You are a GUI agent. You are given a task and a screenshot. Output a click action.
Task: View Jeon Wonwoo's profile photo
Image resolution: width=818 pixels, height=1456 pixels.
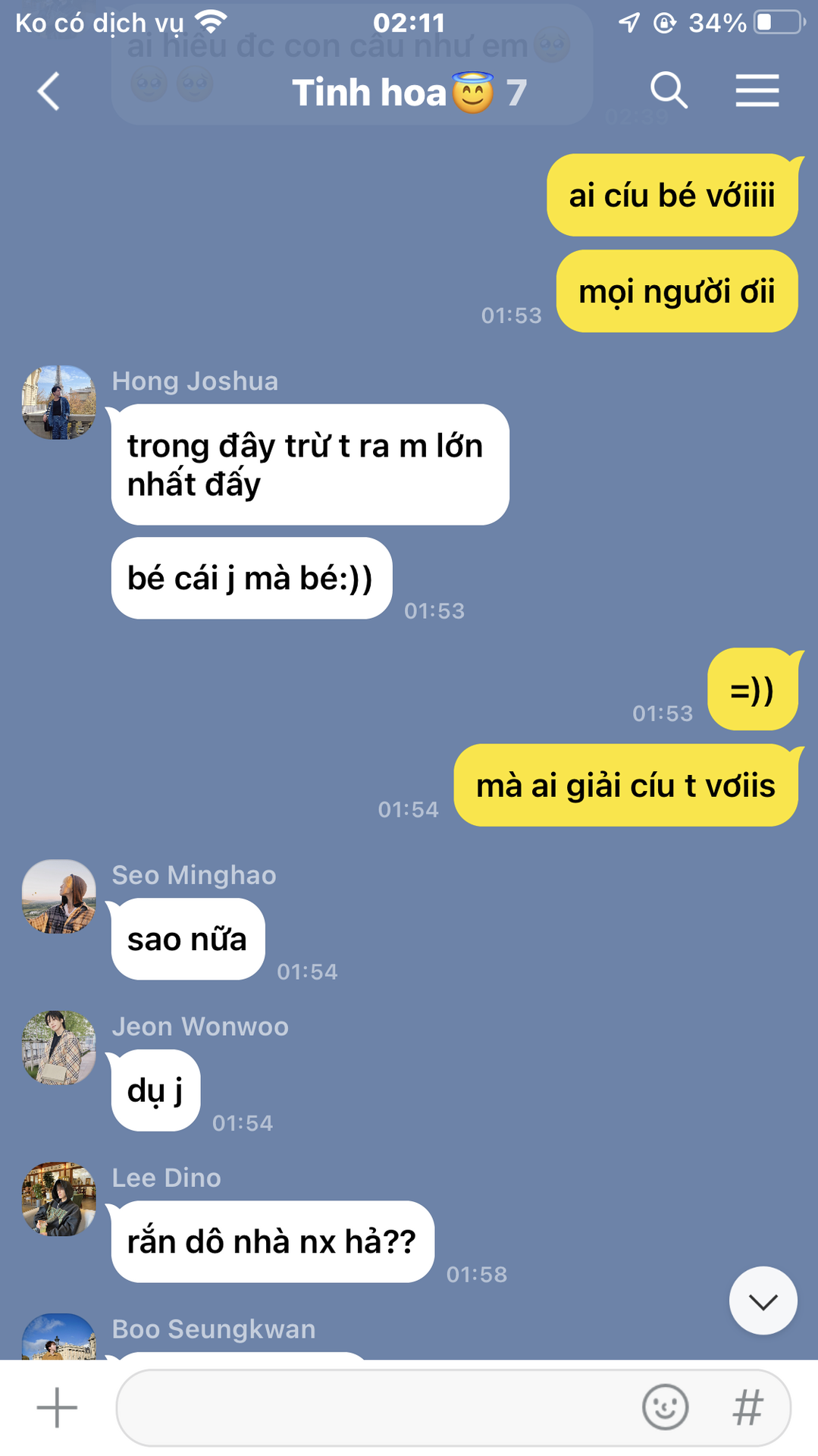point(59,1047)
